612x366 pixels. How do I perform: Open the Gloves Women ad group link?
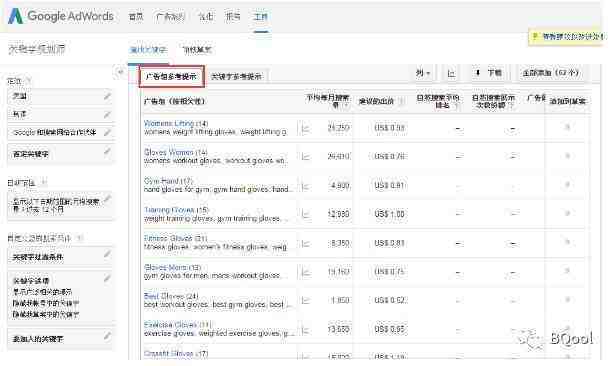tap(169, 152)
